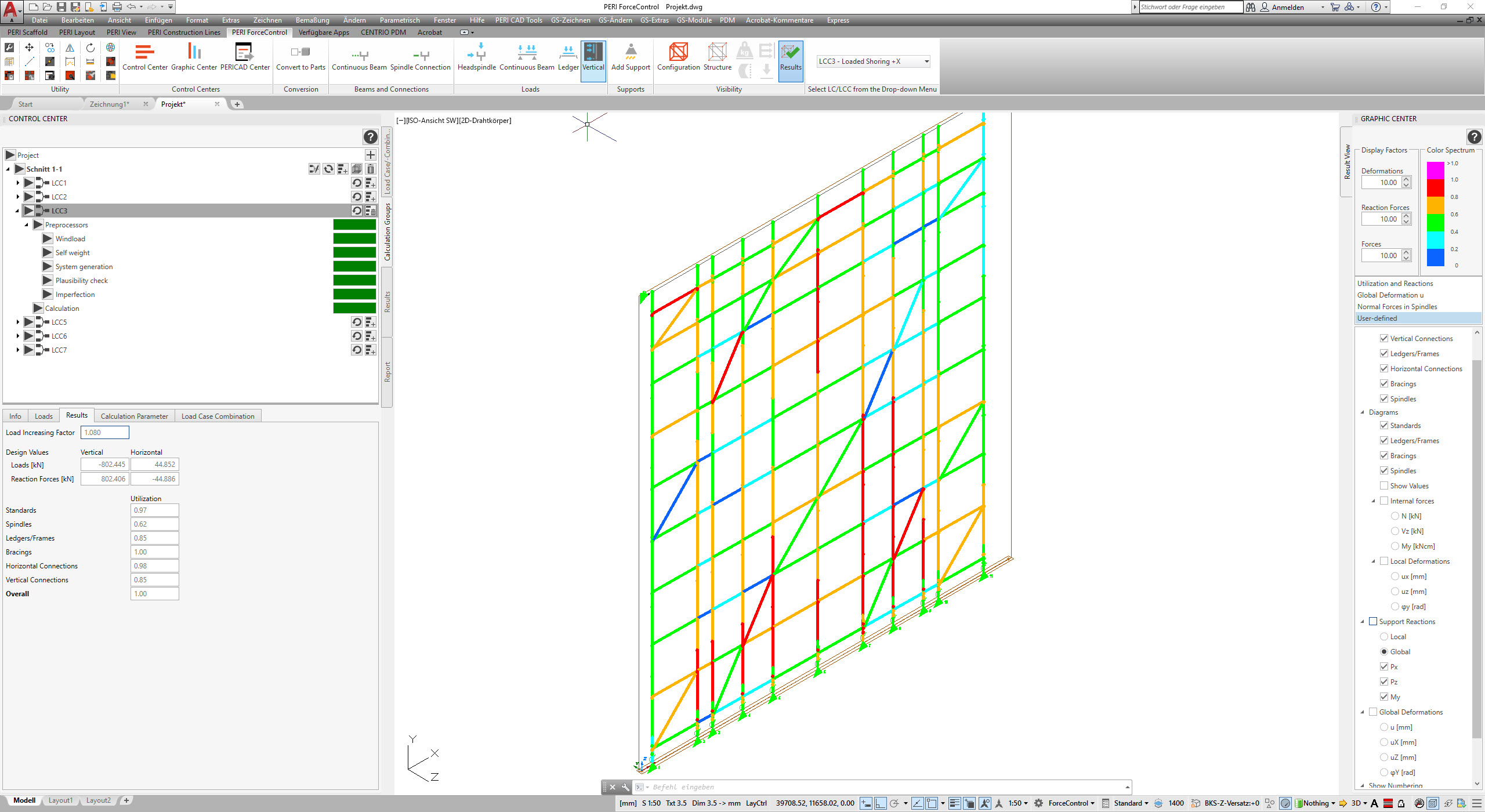Uncheck the Bracings checkbox under Diagrams
The height and width of the screenshot is (812, 1485).
[1384, 456]
